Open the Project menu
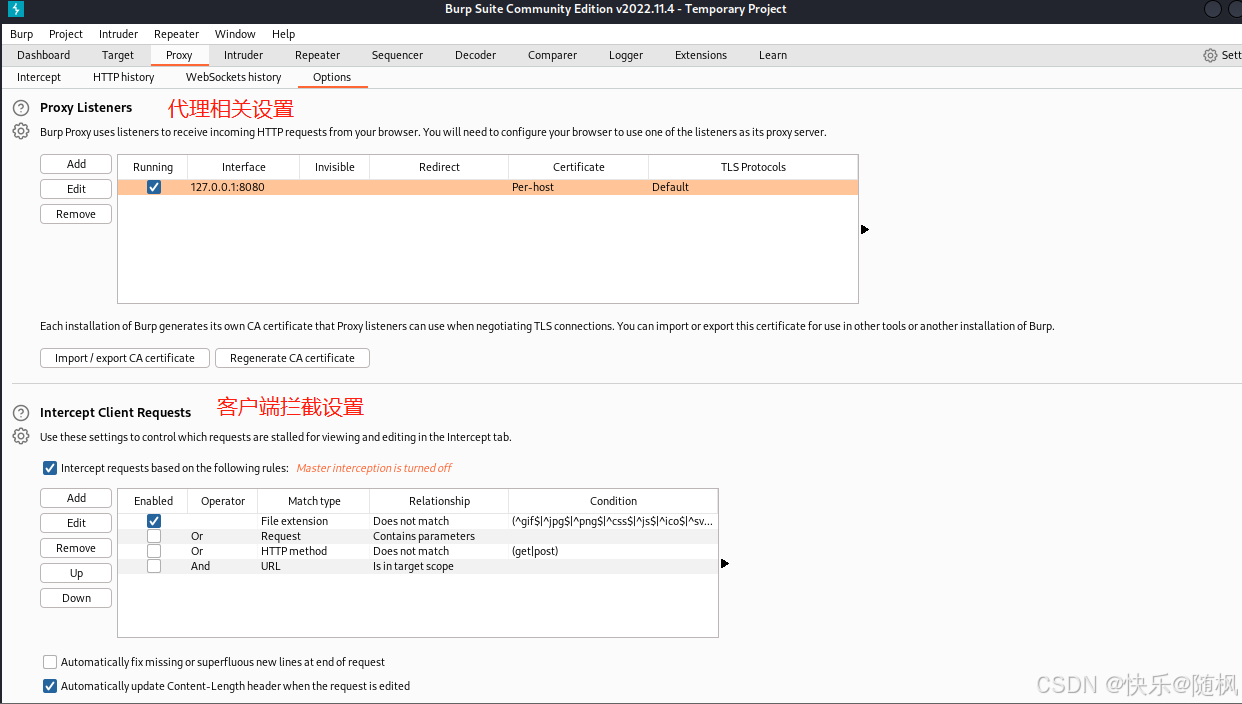The image size is (1242, 704). tap(66, 34)
